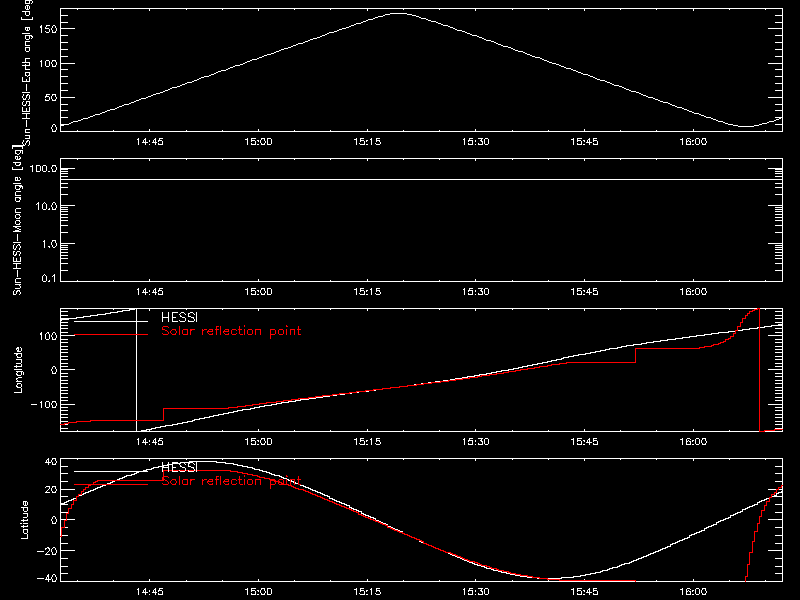Click 15:45 time label under Latitude plot
Viewport: 800px width, 600px height.
click(584, 592)
